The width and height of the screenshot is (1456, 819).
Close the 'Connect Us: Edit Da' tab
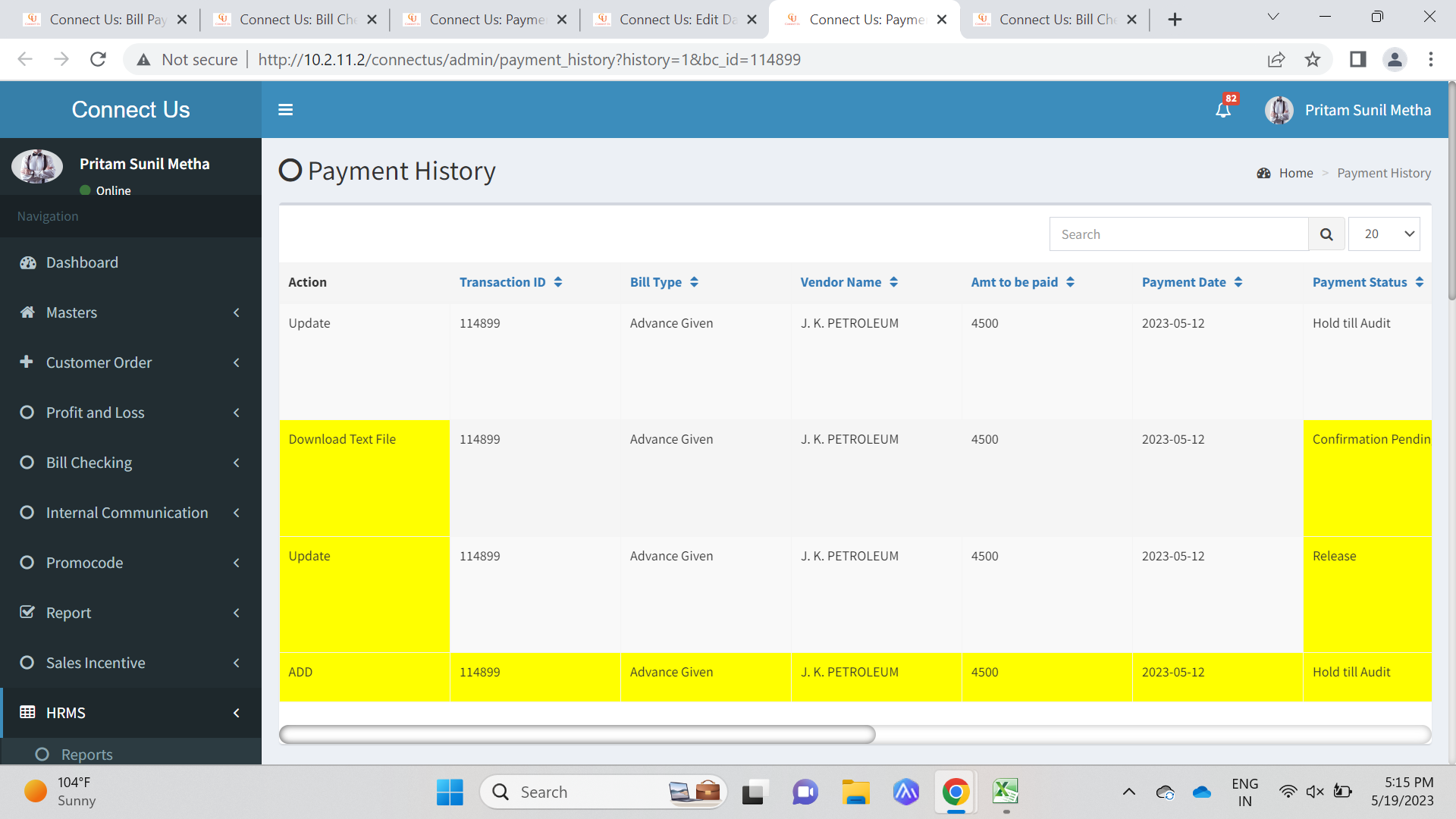tap(752, 20)
